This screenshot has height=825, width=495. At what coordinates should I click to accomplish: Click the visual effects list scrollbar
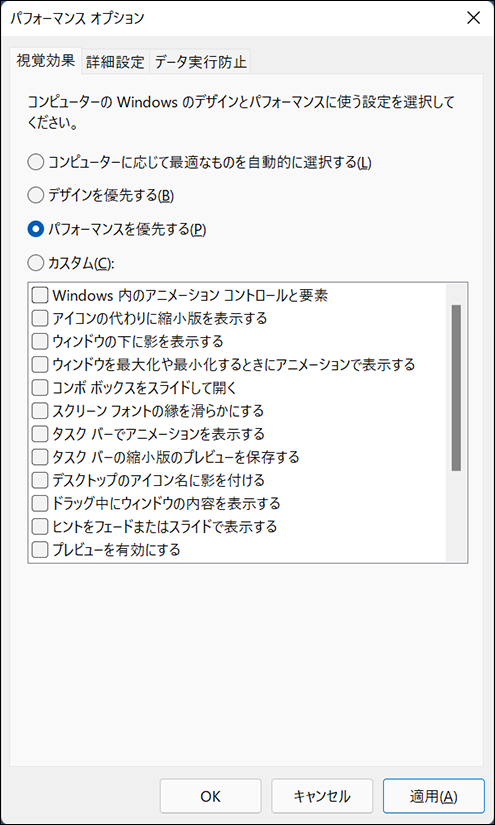[456, 387]
